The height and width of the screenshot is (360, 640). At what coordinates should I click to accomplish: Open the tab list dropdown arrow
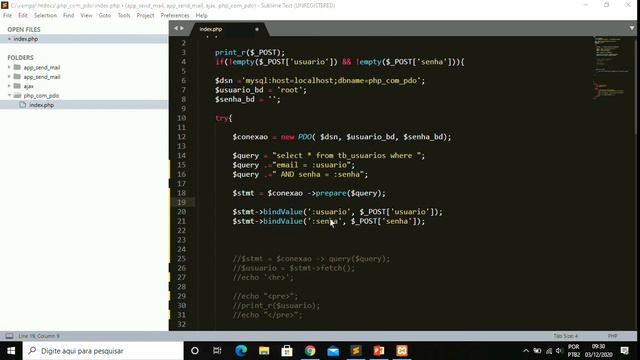point(632,28)
